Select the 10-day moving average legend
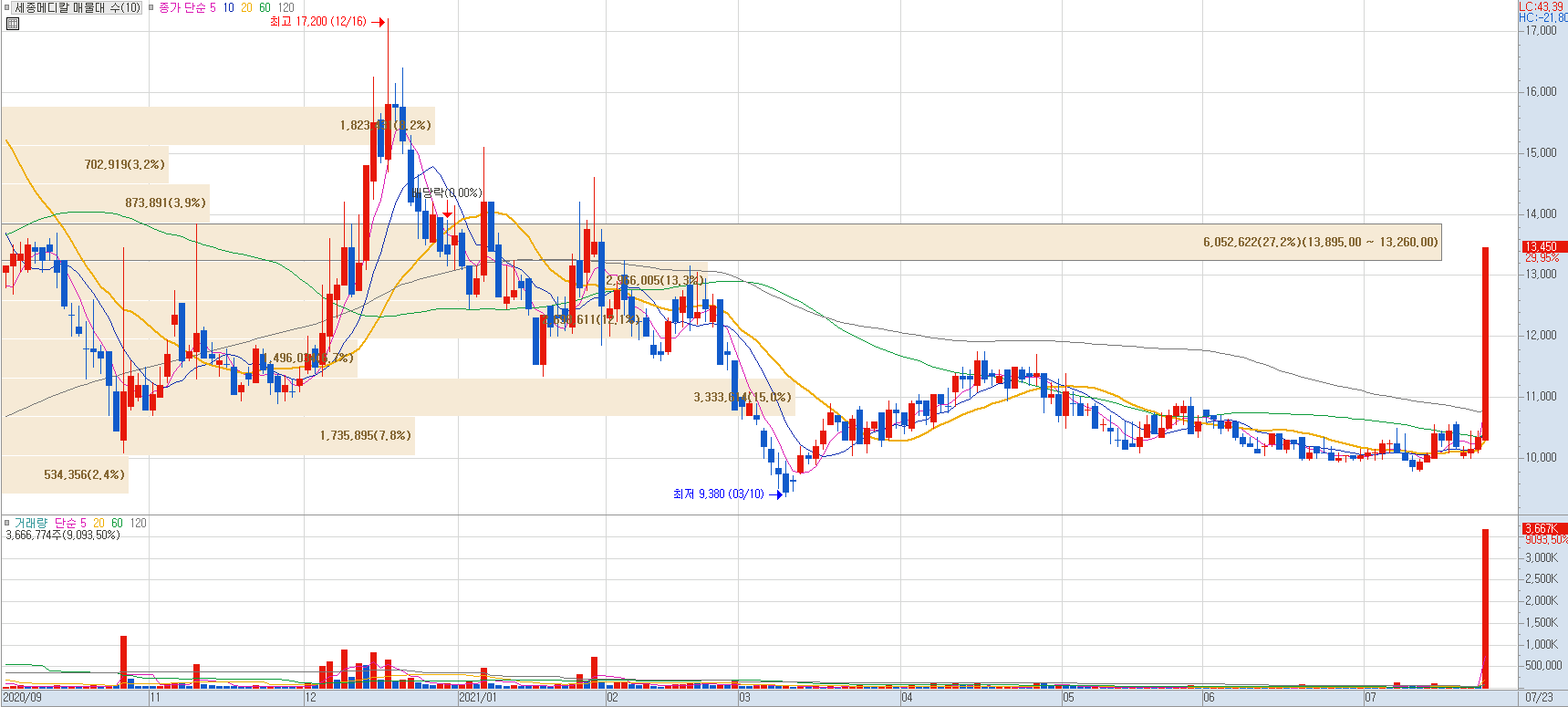1568x707 pixels. [x=228, y=7]
